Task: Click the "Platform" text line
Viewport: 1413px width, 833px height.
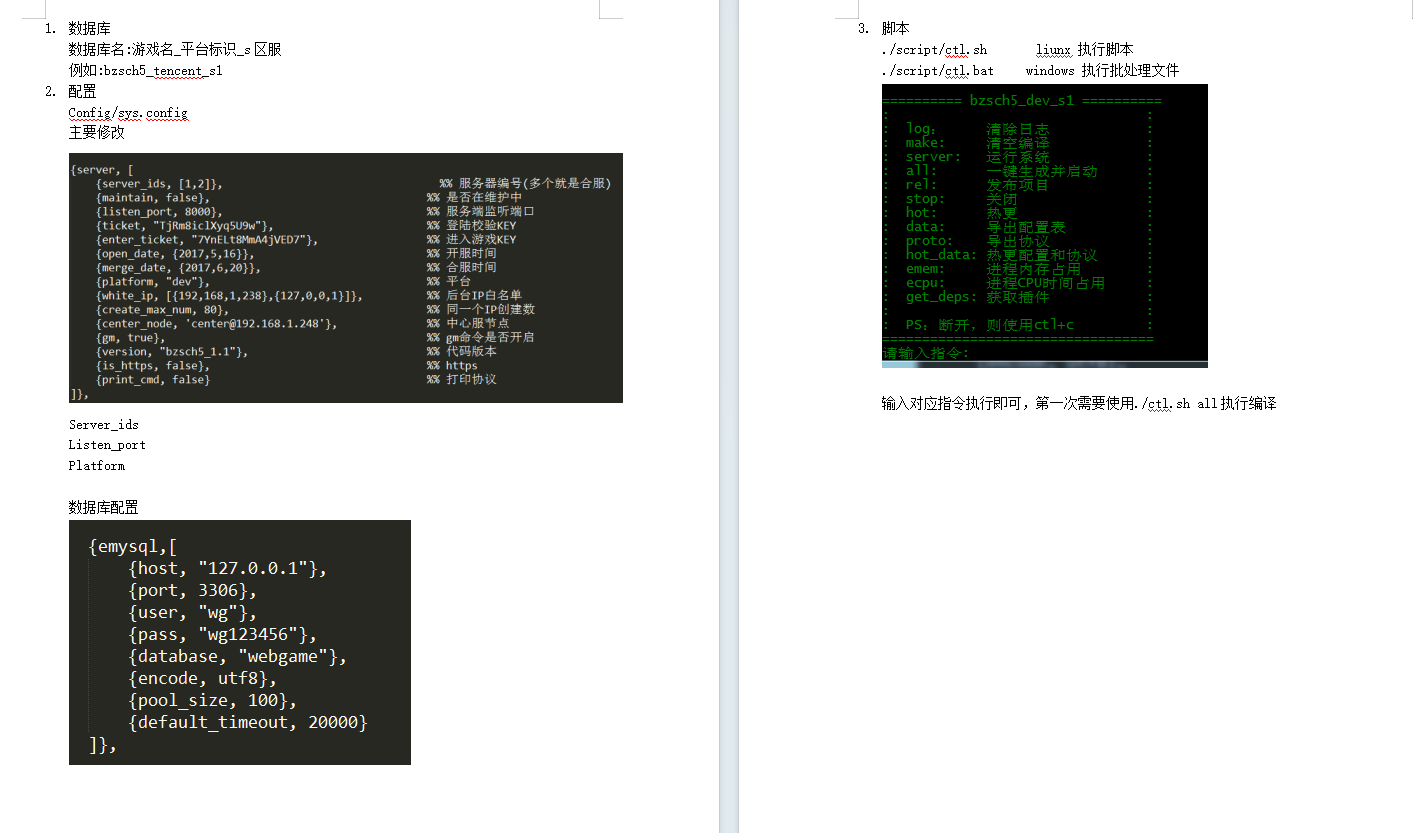Action: [x=96, y=466]
